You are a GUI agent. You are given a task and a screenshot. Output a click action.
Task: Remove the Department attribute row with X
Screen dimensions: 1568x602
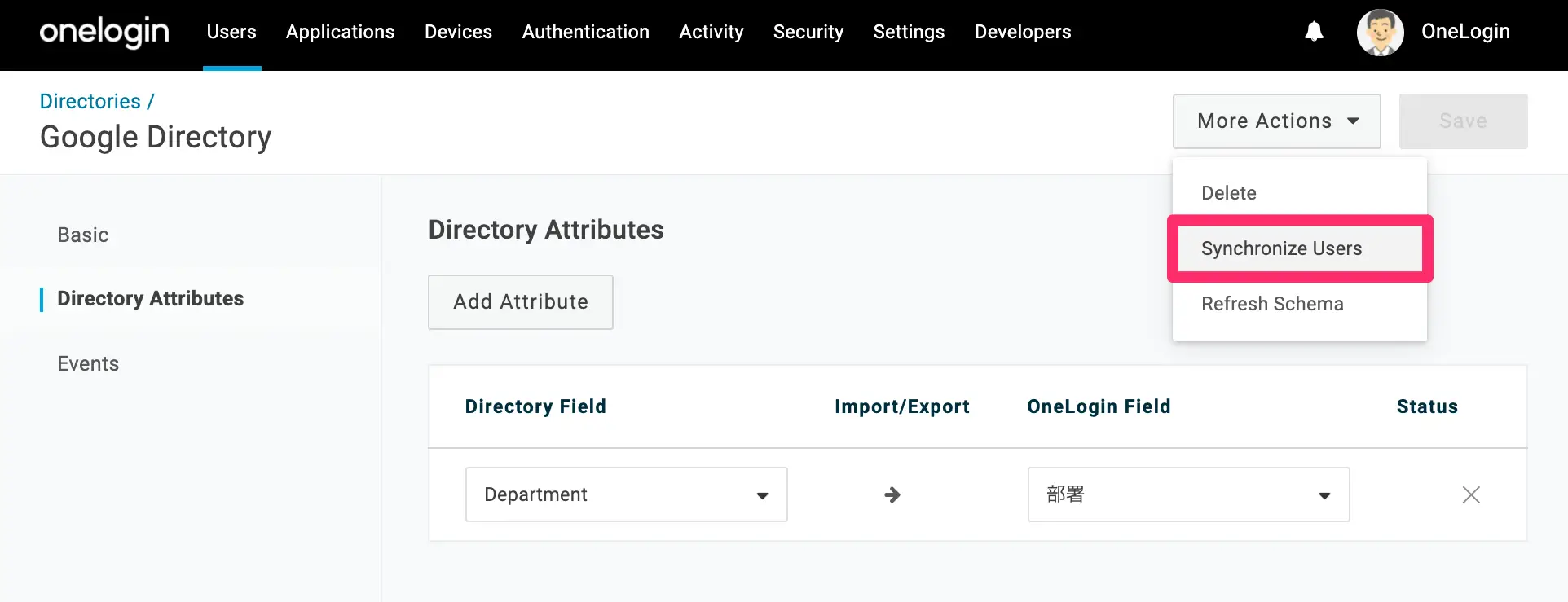click(1471, 494)
